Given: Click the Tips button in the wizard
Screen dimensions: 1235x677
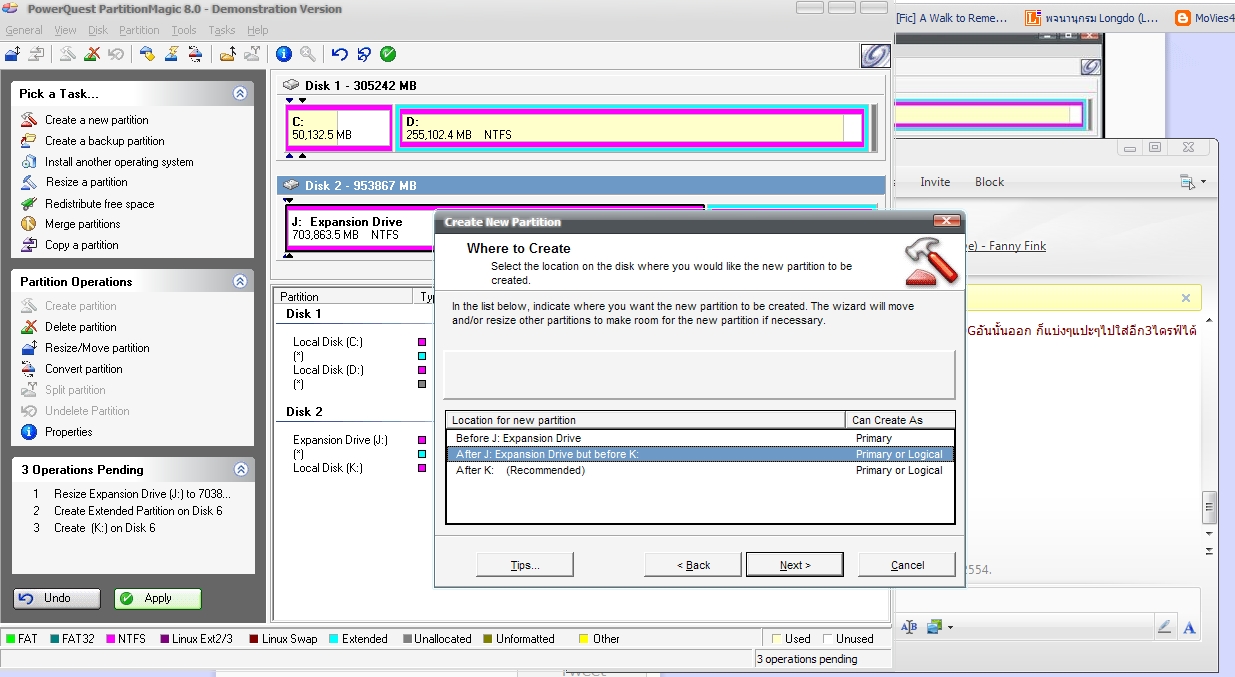Looking at the screenshot, I should [x=525, y=565].
